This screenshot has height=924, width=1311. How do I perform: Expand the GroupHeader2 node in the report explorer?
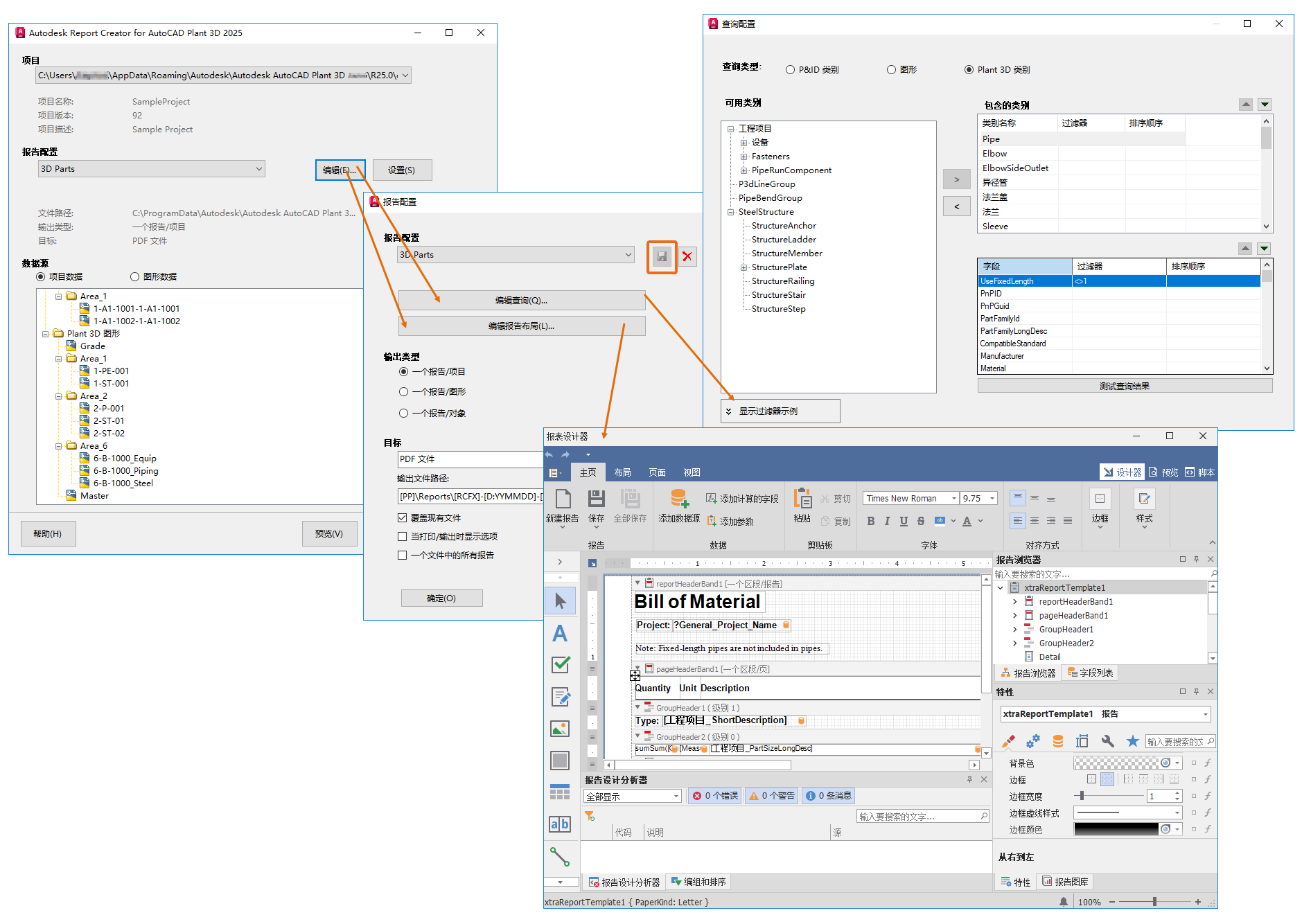point(1015,643)
